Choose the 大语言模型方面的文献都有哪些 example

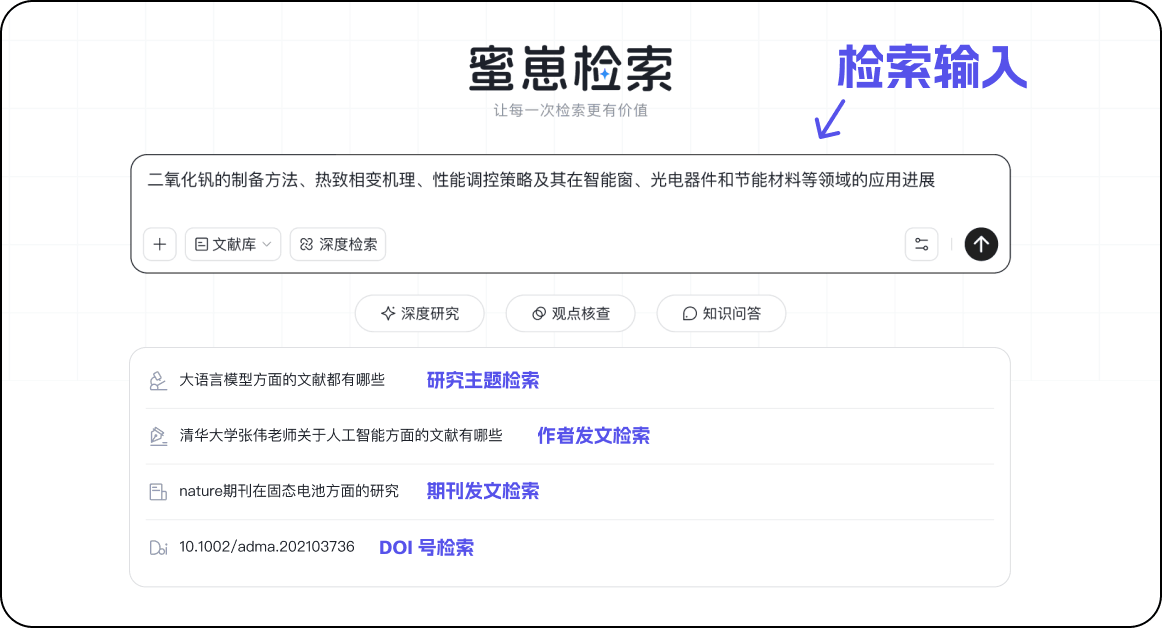coord(282,380)
